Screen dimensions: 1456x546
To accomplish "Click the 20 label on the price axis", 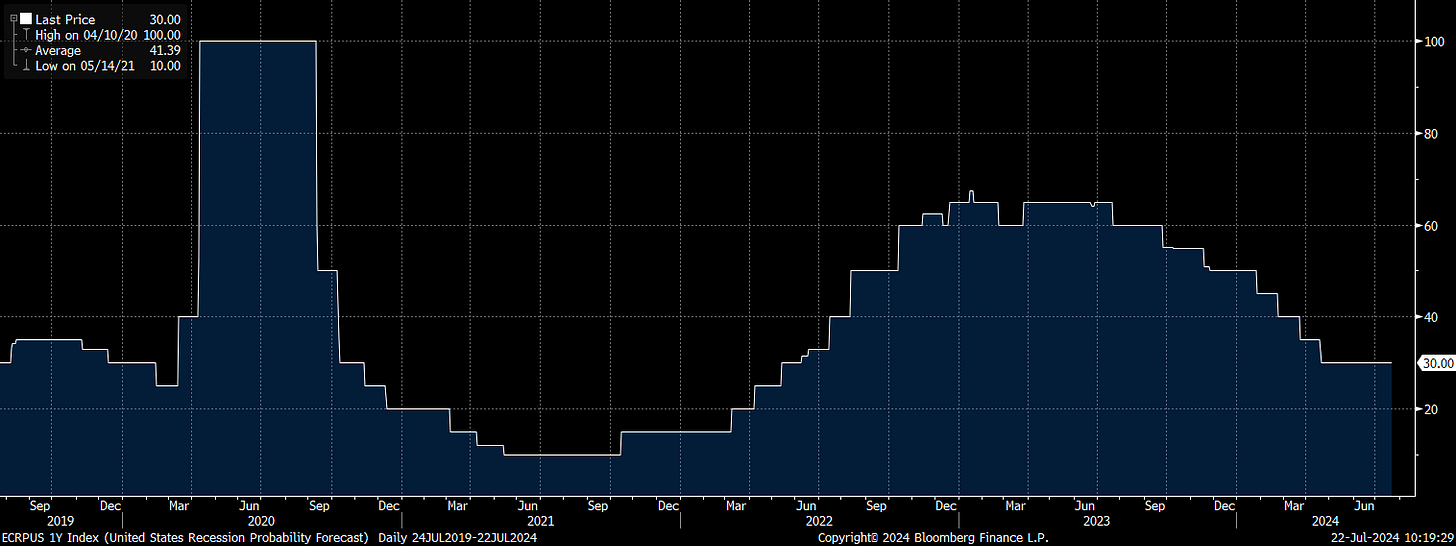I will [1430, 409].
